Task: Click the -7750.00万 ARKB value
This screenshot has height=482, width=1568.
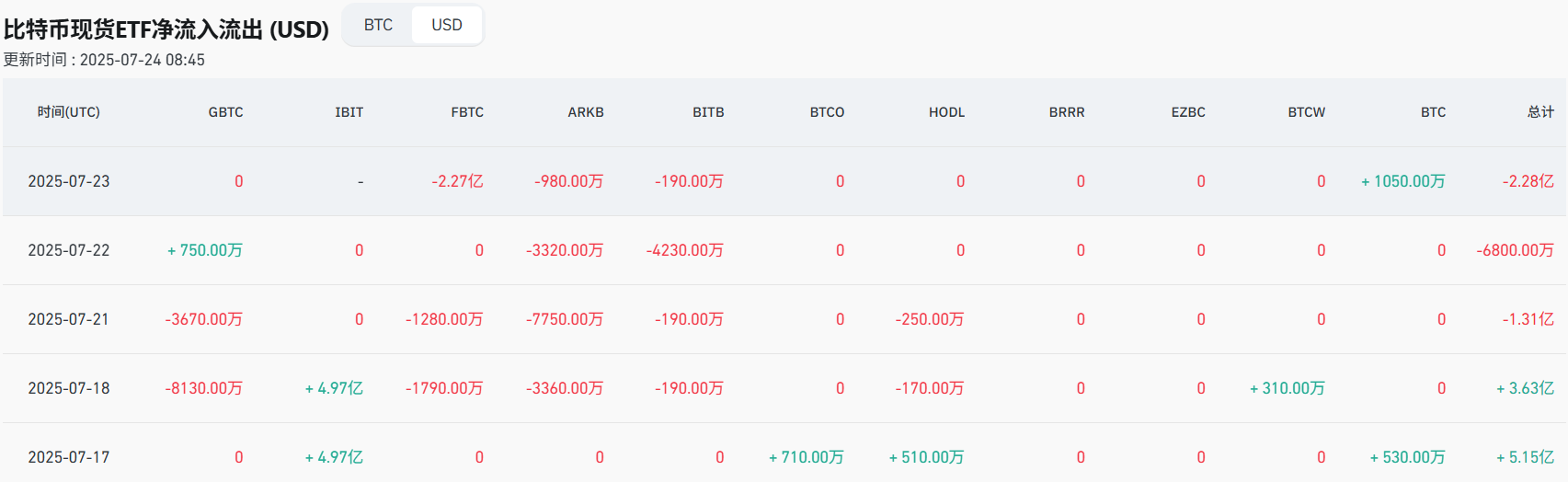Action: click(x=565, y=319)
